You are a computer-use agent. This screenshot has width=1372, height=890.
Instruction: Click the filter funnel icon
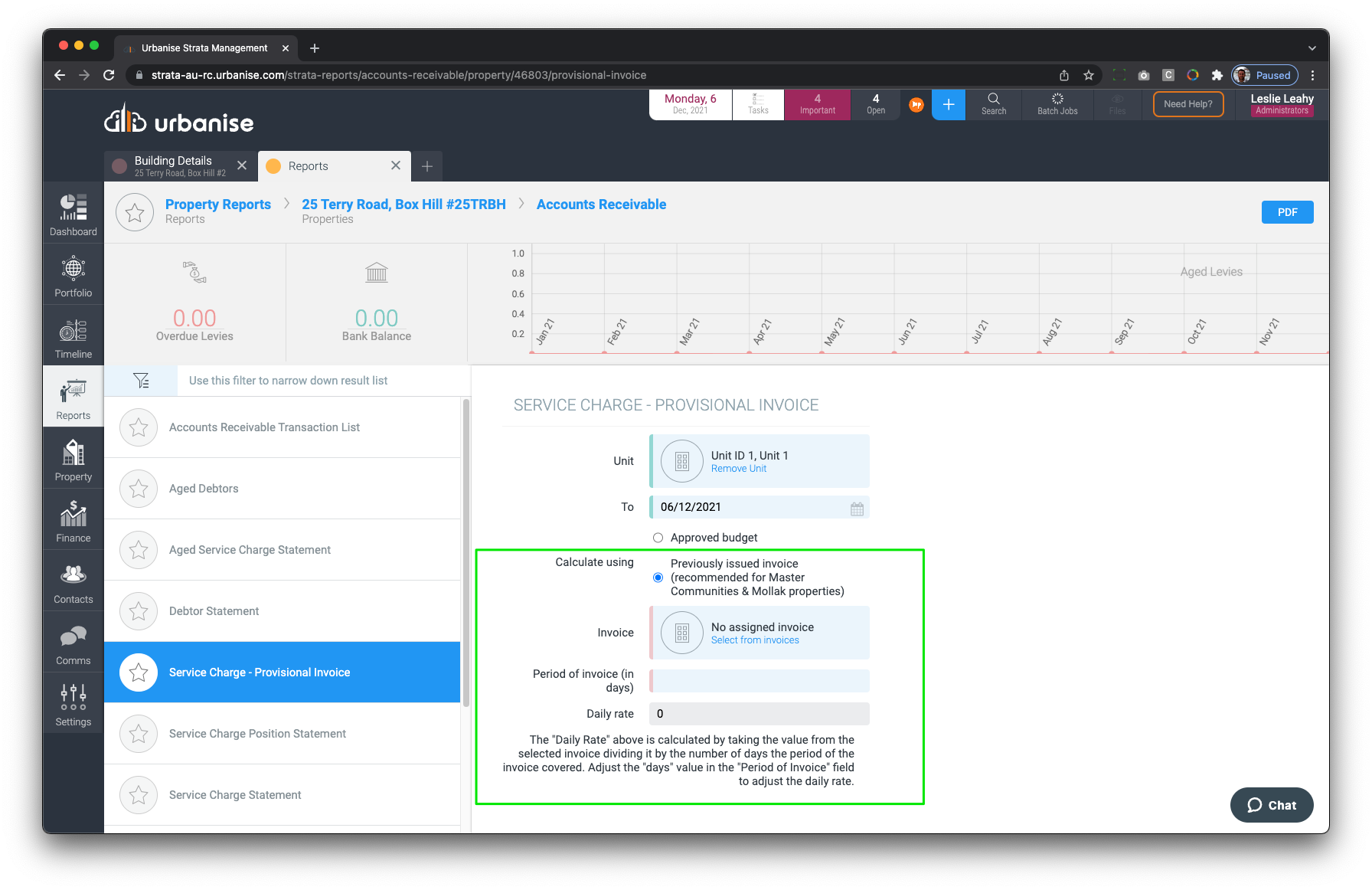141,381
